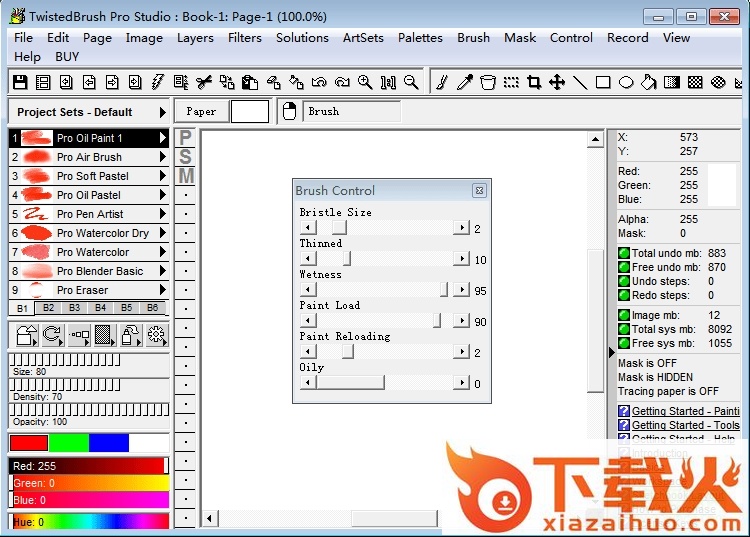The height and width of the screenshot is (537, 750).
Task: Open the circular arrow rotation dropdown
Action: pyautogui.click(x=53, y=335)
